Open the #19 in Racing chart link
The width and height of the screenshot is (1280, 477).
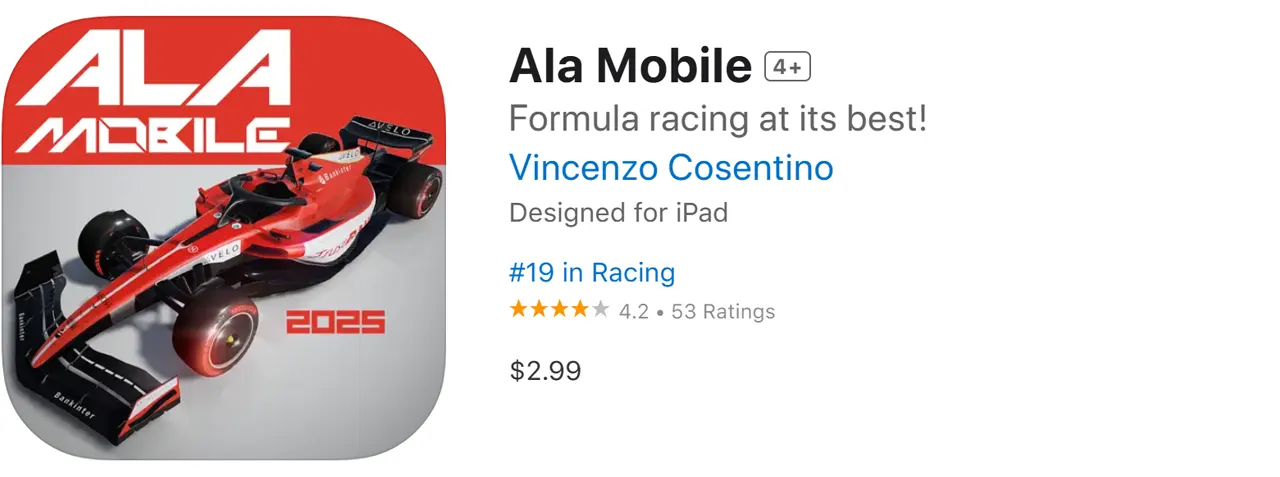[x=592, y=272]
